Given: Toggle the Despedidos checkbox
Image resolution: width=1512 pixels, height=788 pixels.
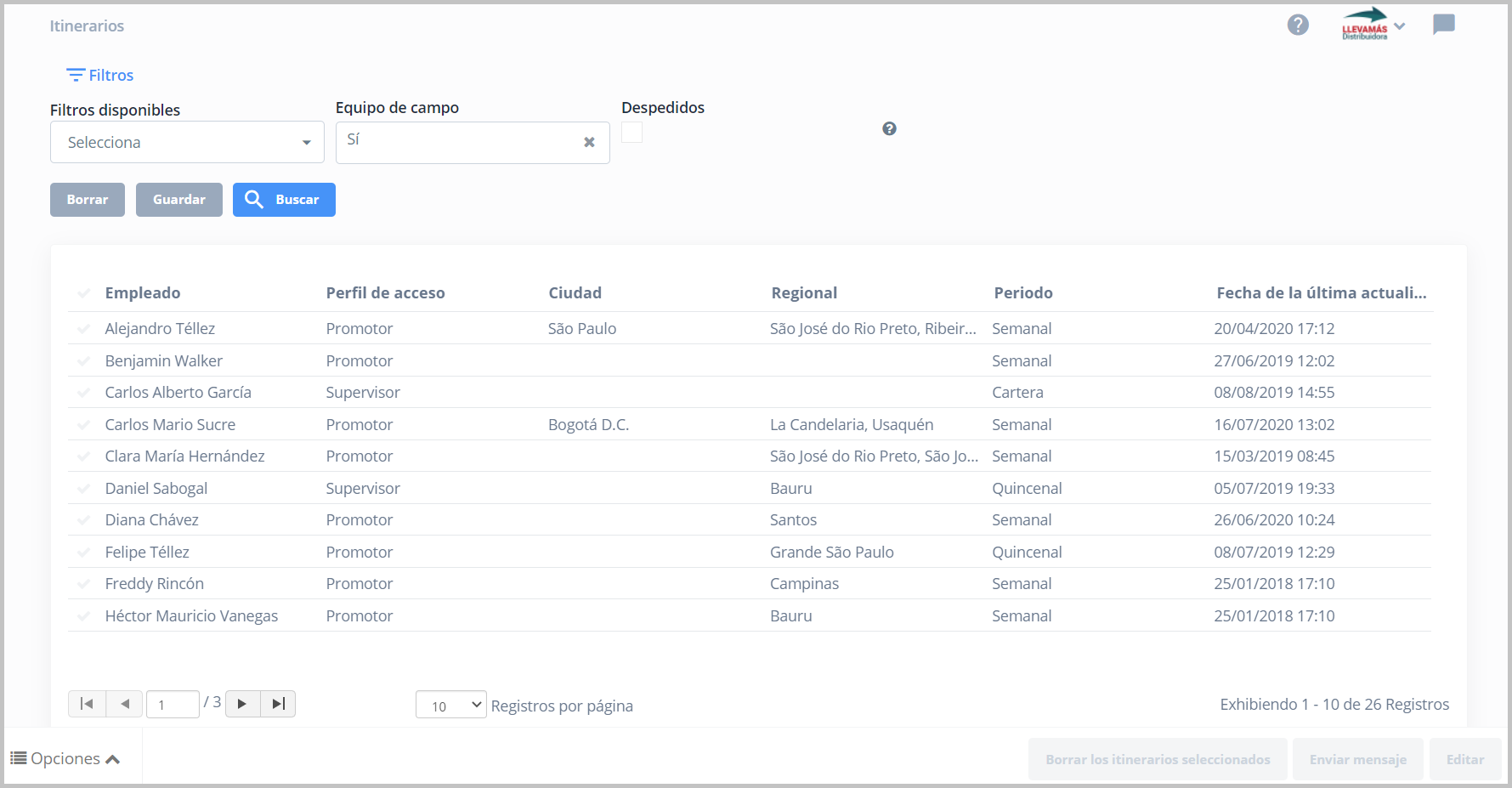Looking at the screenshot, I should 631,133.
